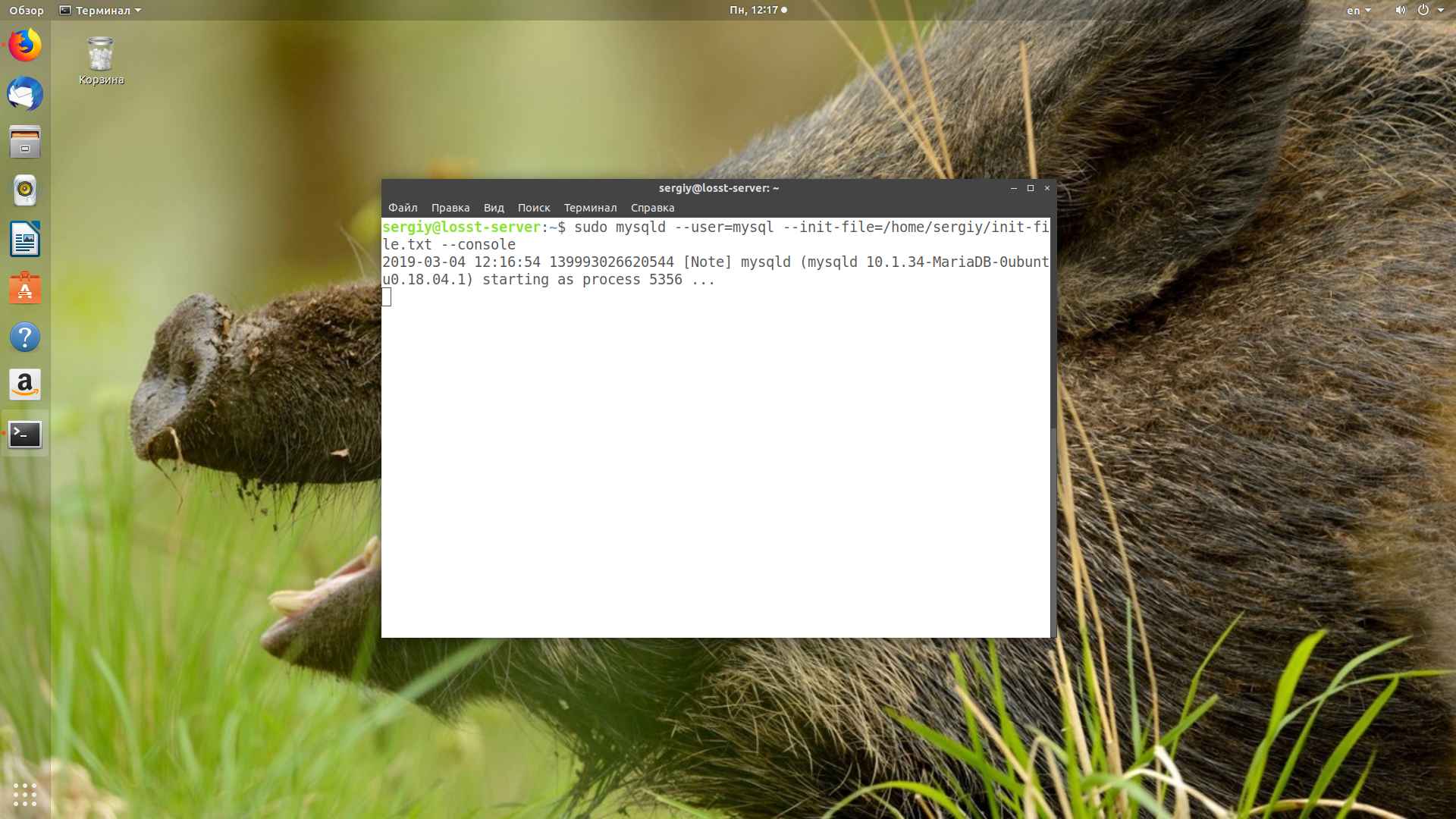This screenshot has height=819, width=1456.
Task: Click the terminal vertical scrollbar
Action: (x=1053, y=428)
